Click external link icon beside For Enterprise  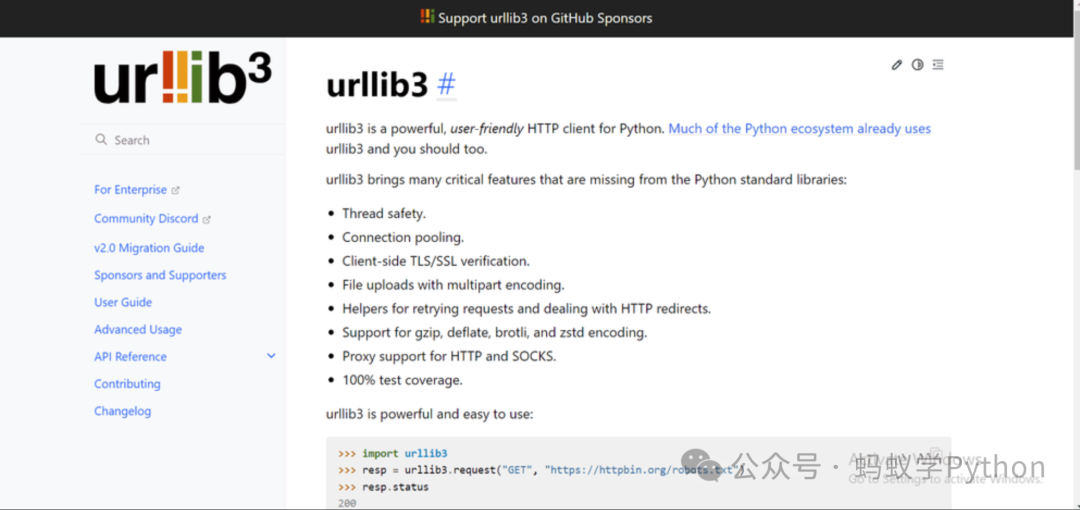tap(176, 190)
